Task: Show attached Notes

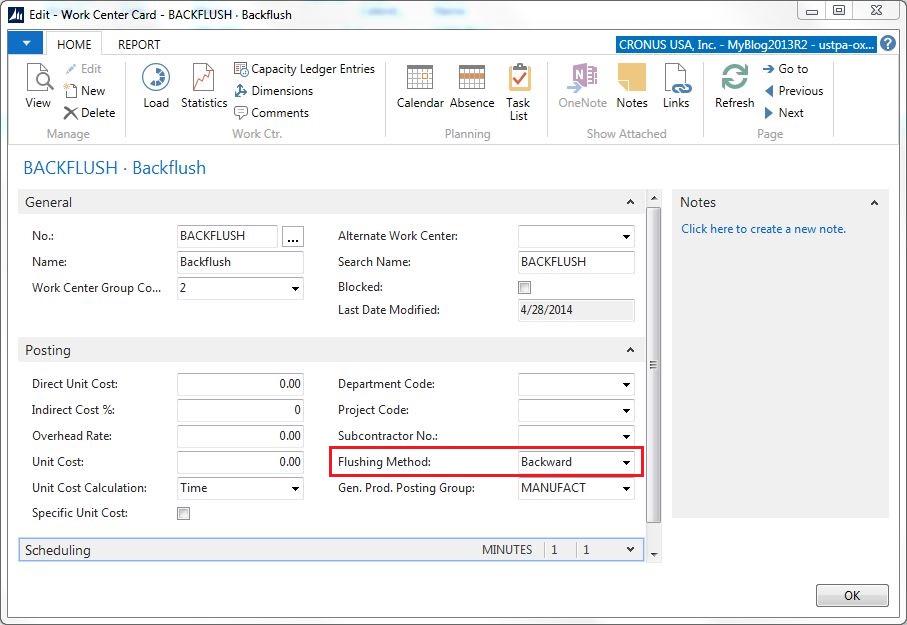Action: click(x=632, y=86)
